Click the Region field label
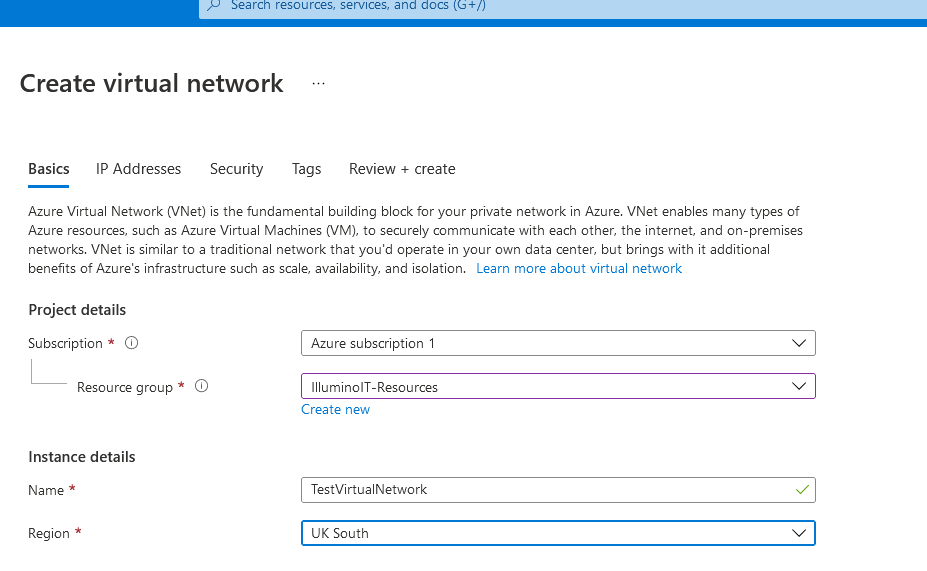 (48, 533)
